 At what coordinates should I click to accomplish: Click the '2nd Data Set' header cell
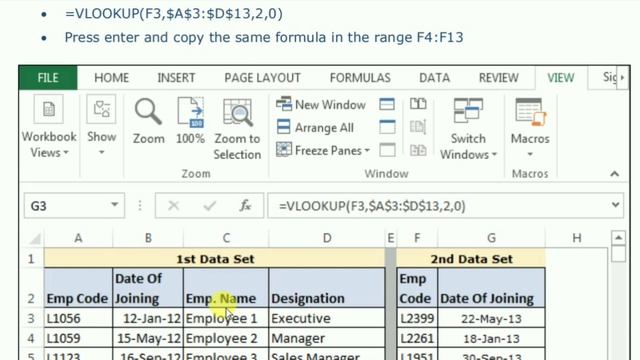pyautogui.click(x=471, y=259)
